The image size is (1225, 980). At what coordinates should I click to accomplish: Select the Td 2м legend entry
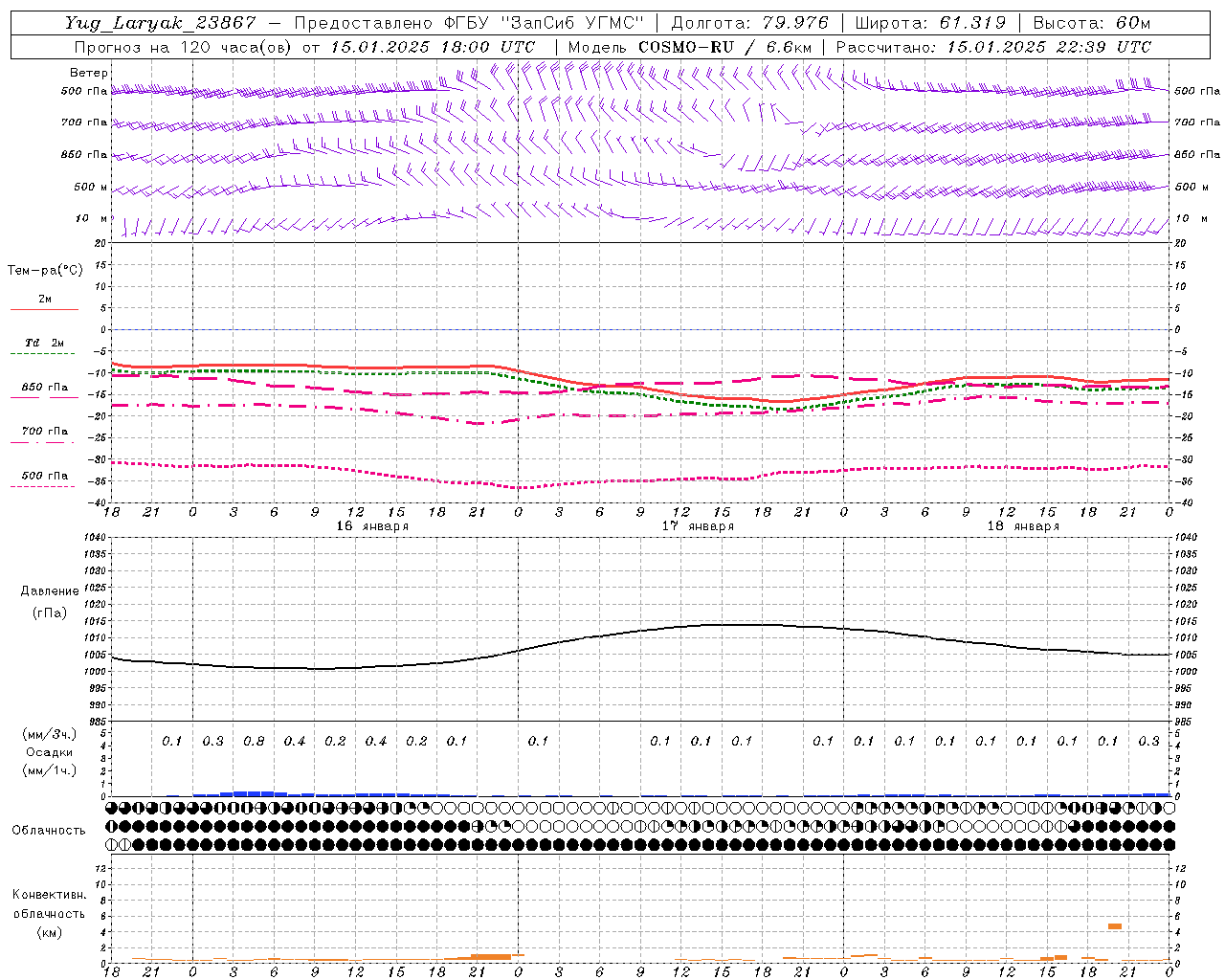pyautogui.click(x=44, y=343)
